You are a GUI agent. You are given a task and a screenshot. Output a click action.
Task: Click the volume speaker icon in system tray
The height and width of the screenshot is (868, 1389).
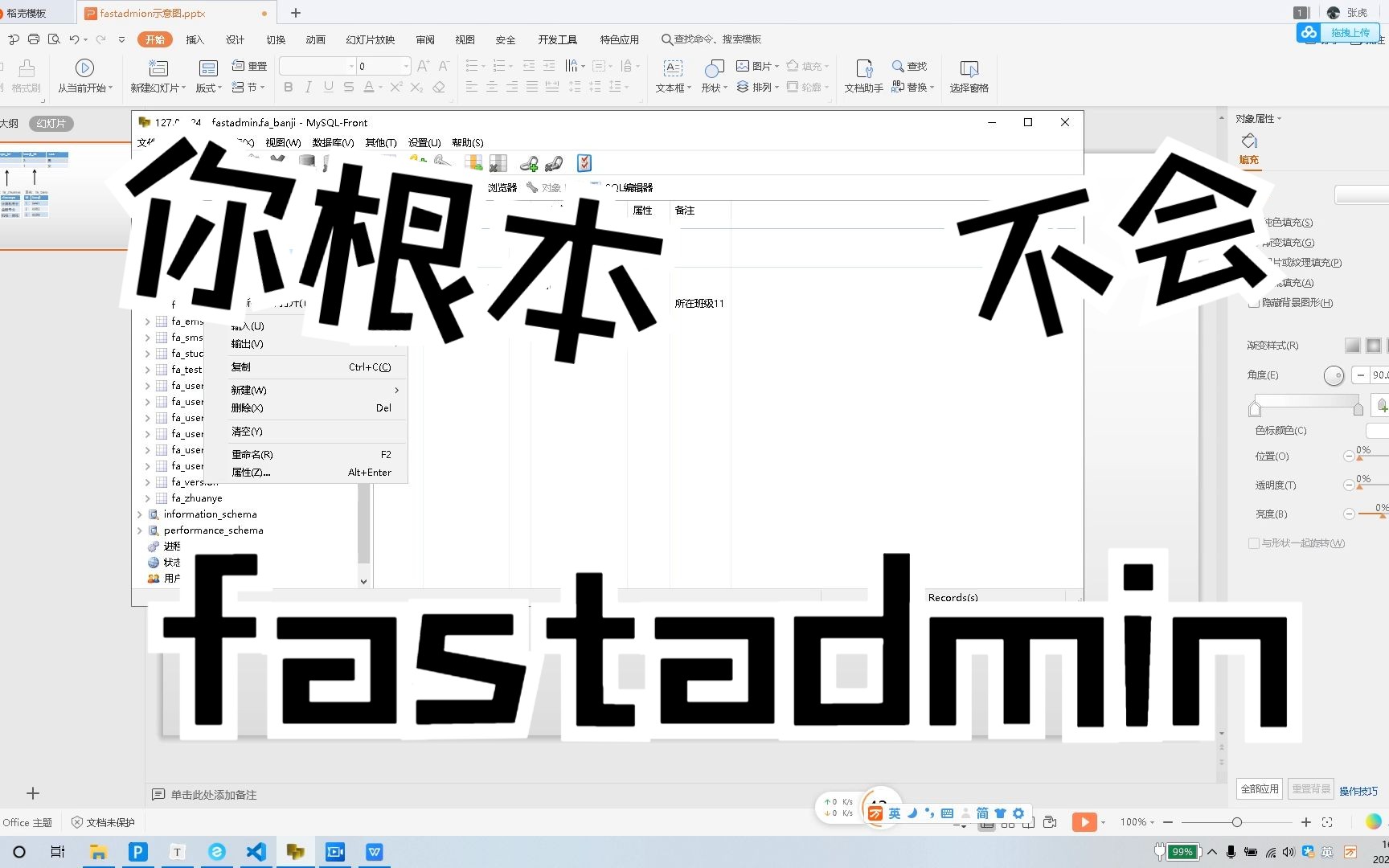1289,852
